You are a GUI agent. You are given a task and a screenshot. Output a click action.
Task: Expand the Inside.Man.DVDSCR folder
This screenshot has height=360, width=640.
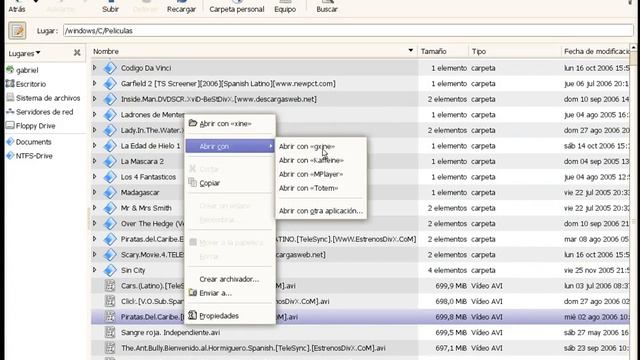coord(95,99)
